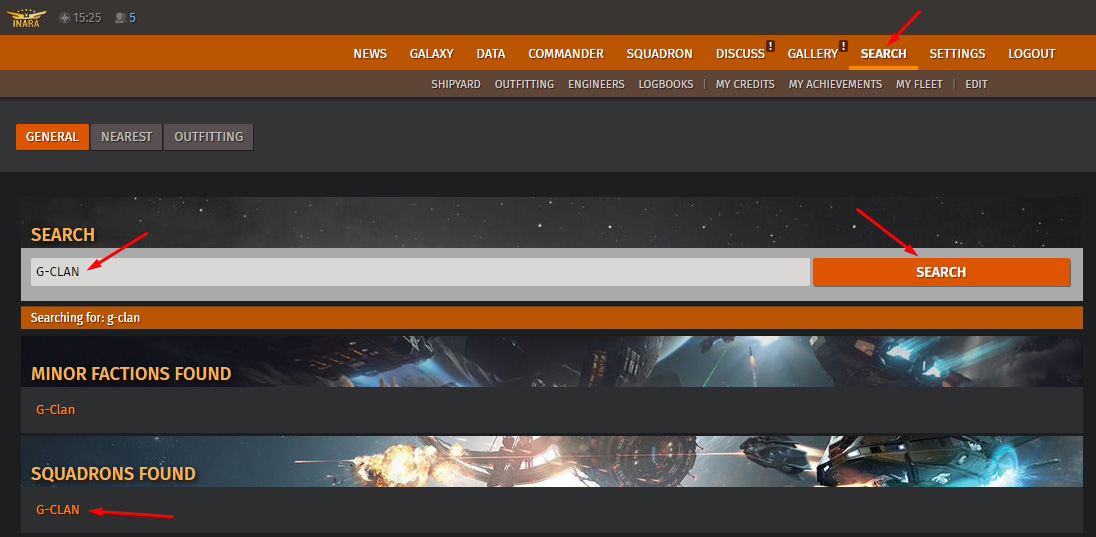Open the Commander menu

coord(565,54)
